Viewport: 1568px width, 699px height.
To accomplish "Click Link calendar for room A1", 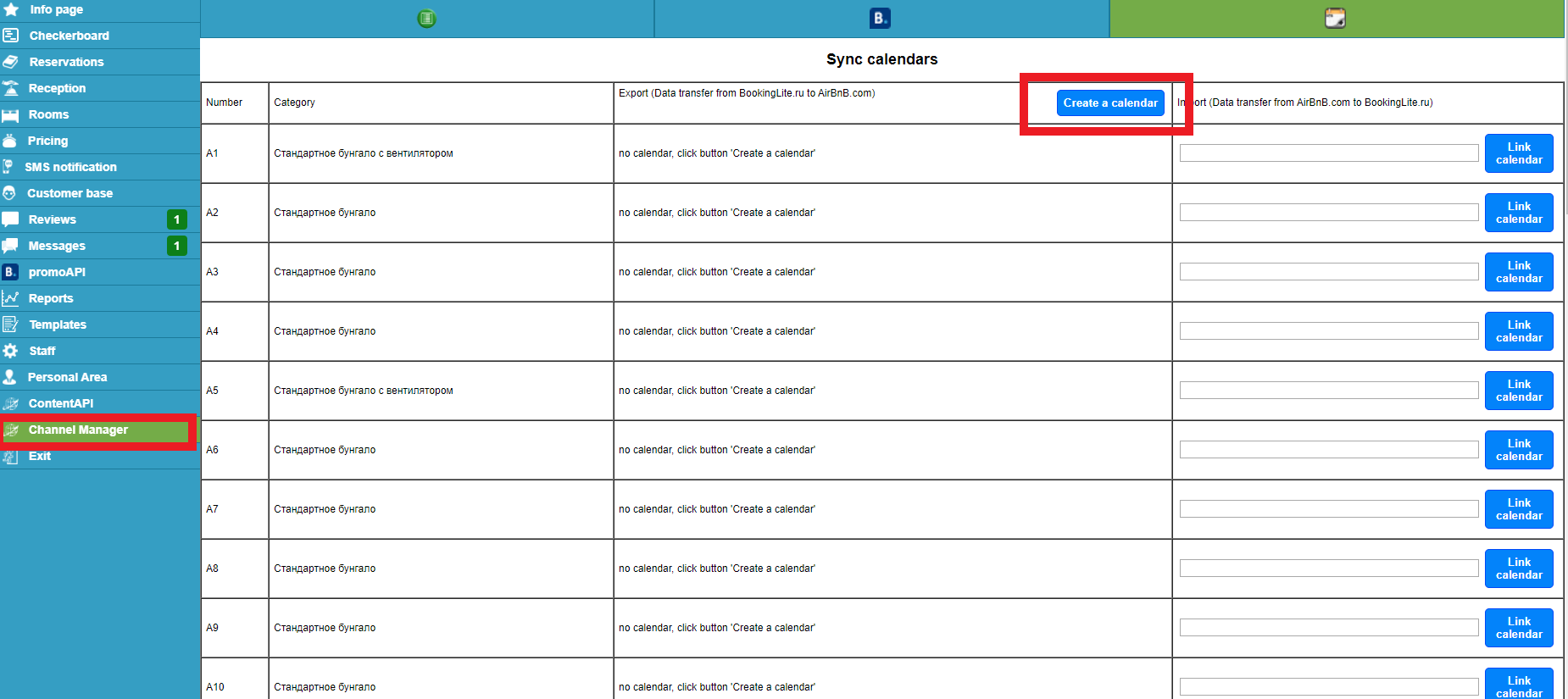I will point(1519,153).
